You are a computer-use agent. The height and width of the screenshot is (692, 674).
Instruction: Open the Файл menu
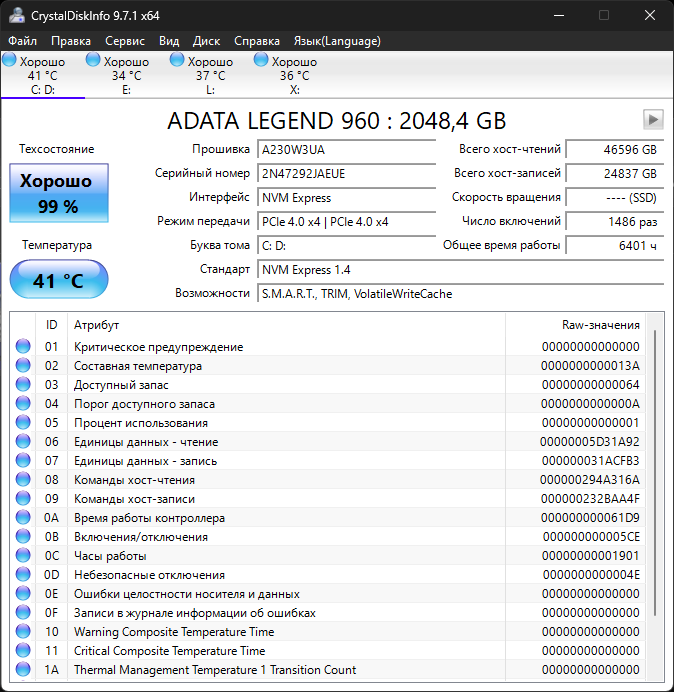[x=22, y=41]
